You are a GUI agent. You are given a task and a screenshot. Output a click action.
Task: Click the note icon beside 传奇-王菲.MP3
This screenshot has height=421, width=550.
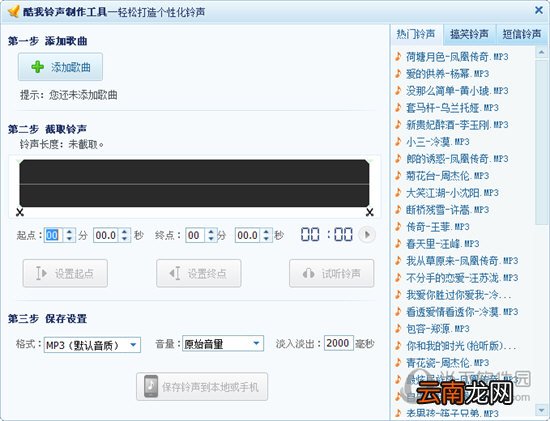coord(398,227)
